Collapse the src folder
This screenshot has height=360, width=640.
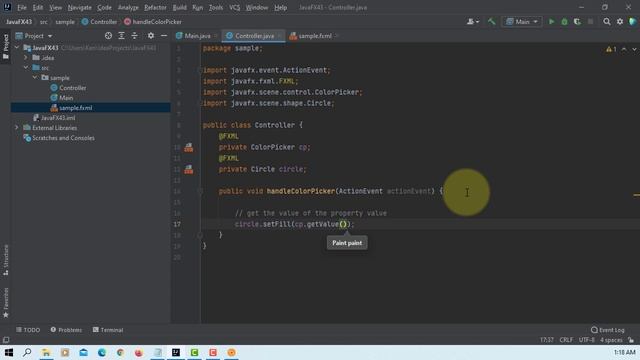click(x=26, y=68)
